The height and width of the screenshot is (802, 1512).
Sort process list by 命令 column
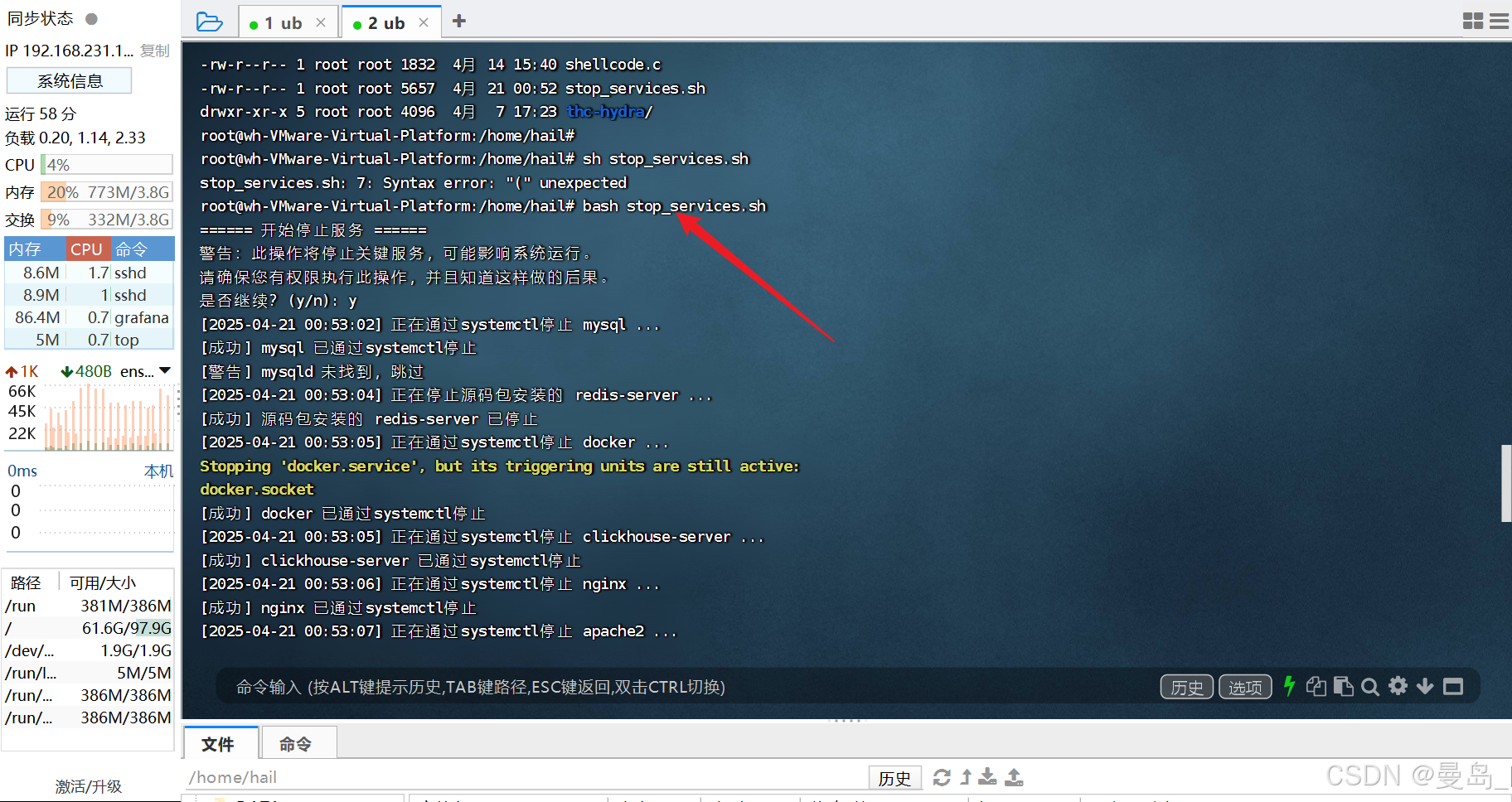coord(142,249)
